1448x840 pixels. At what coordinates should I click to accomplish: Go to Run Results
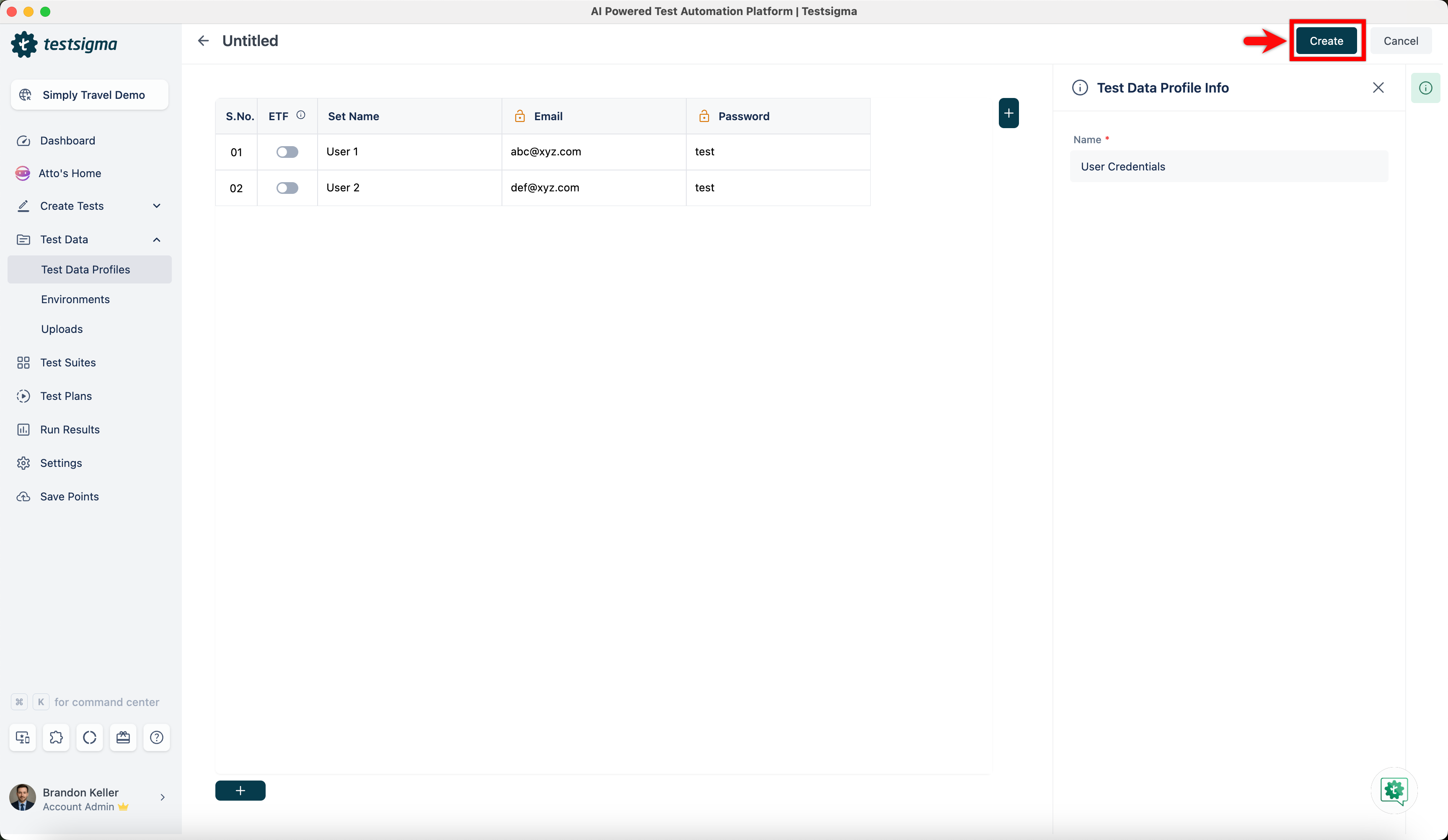[x=70, y=430]
